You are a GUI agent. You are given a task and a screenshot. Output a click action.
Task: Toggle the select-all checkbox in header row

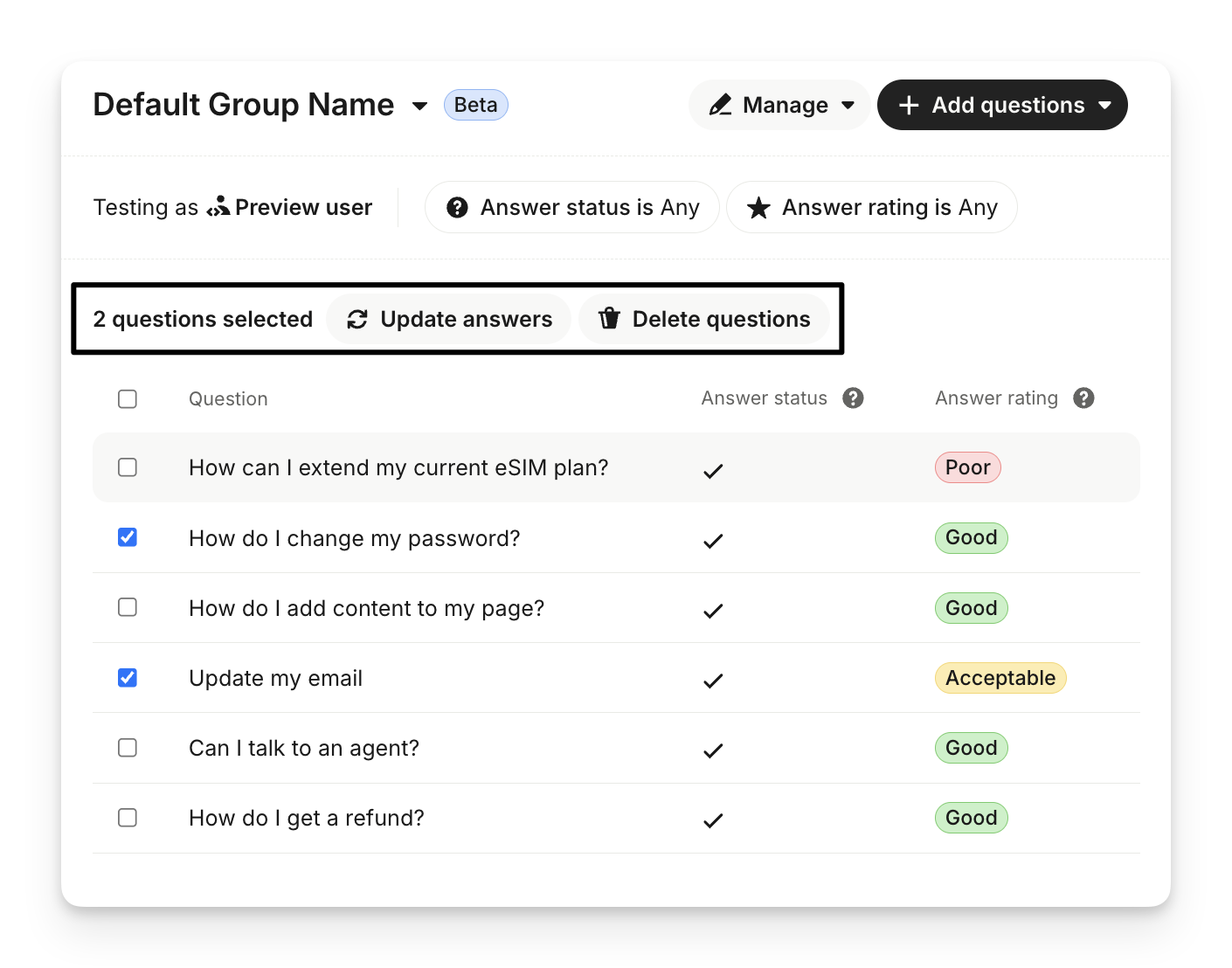point(128,399)
